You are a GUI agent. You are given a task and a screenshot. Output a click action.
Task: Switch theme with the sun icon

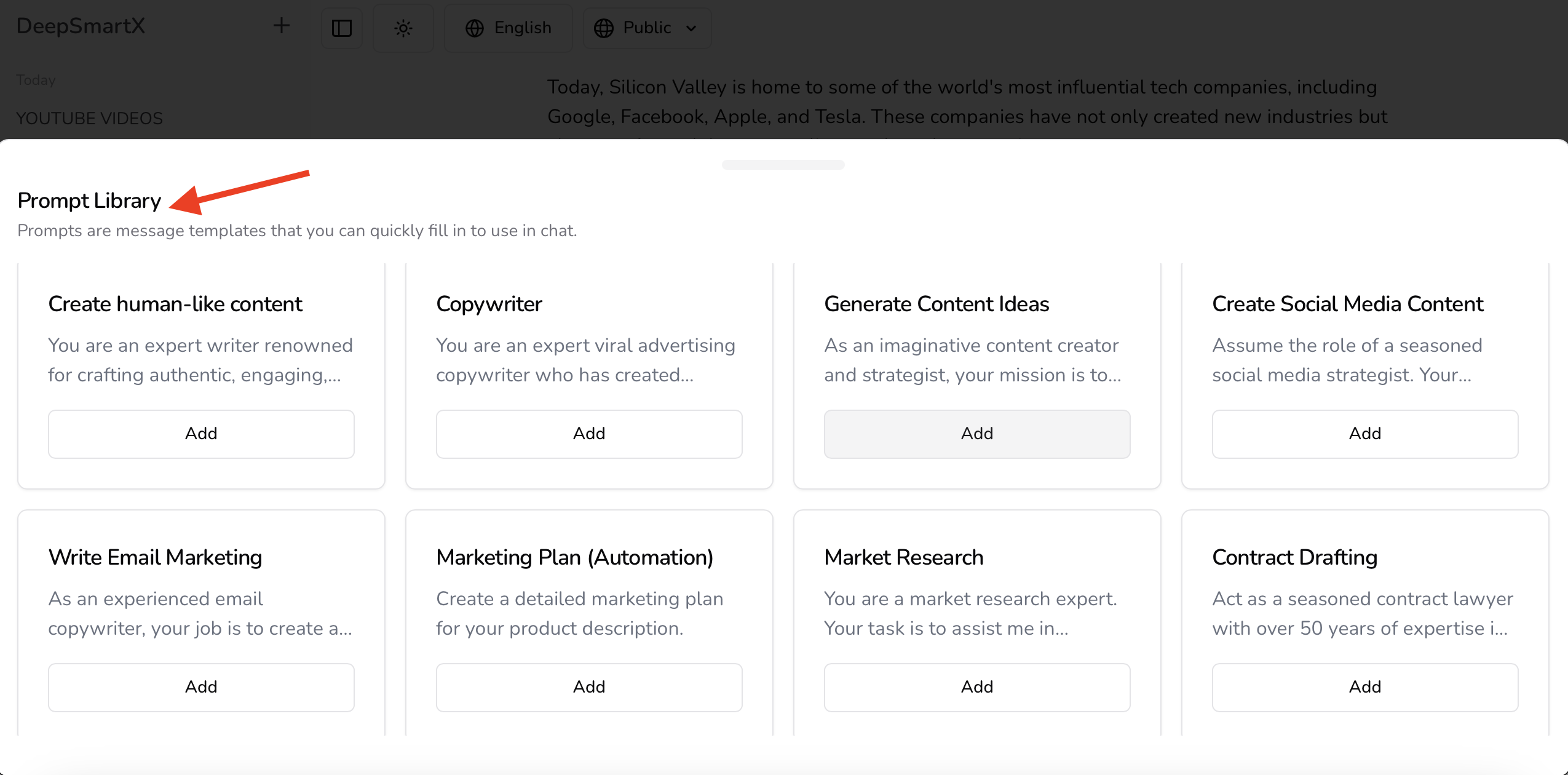[x=403, y=28]
